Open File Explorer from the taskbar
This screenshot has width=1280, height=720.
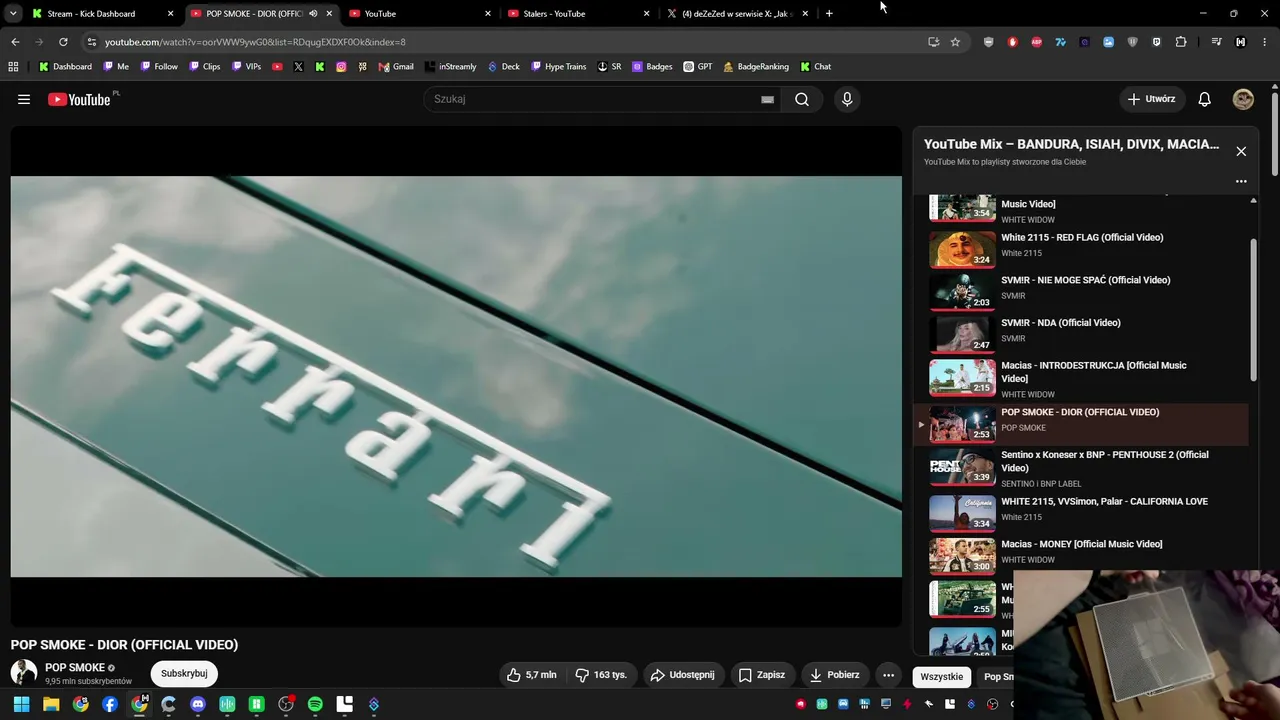pyautogui.click(x=51, y=704)
